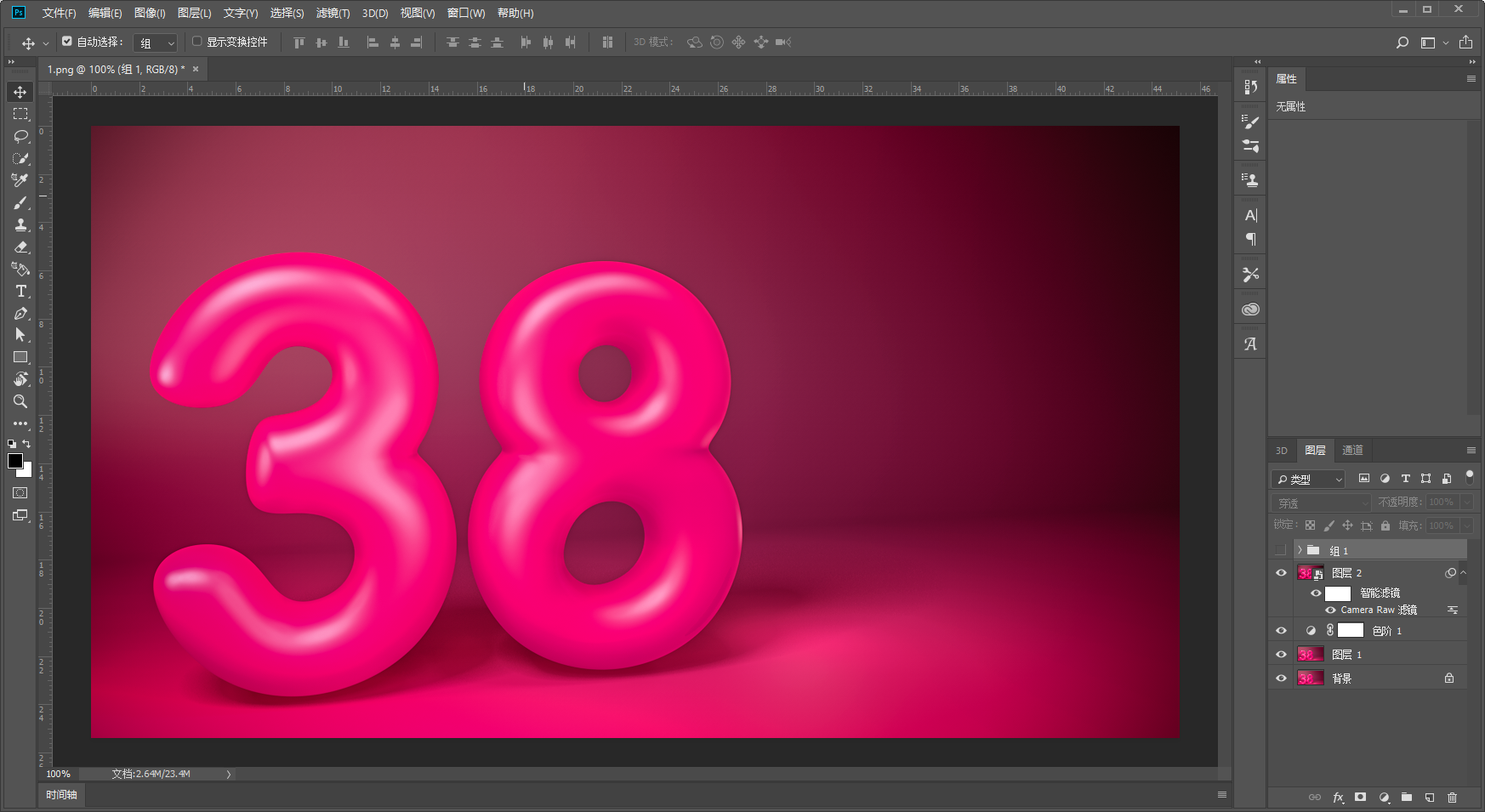Open the auto-select 组 dropdown
Viewport: 1485px width, 812px height.
(156, 43)
